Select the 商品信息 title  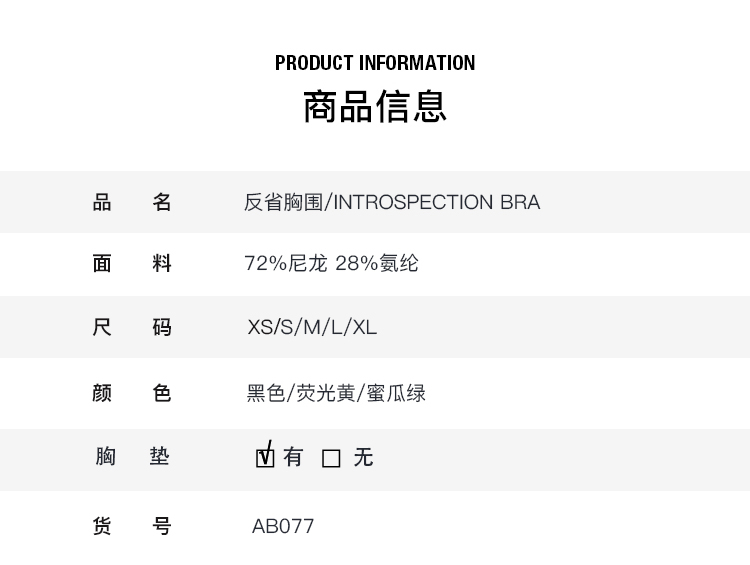[375, 107]
